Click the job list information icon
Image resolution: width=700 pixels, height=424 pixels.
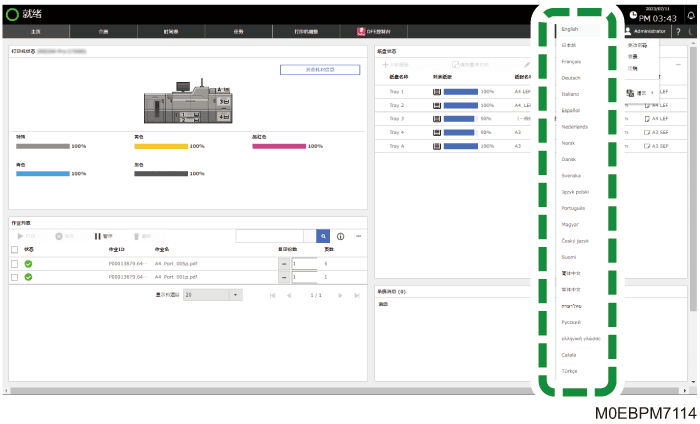click(x=341, y=237)
